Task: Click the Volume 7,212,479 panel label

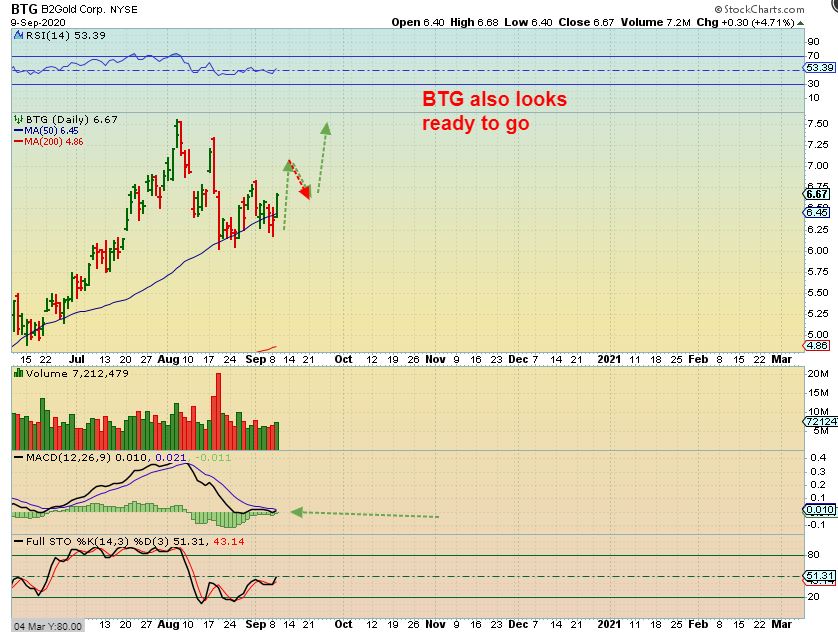Action: pos(77,373)
